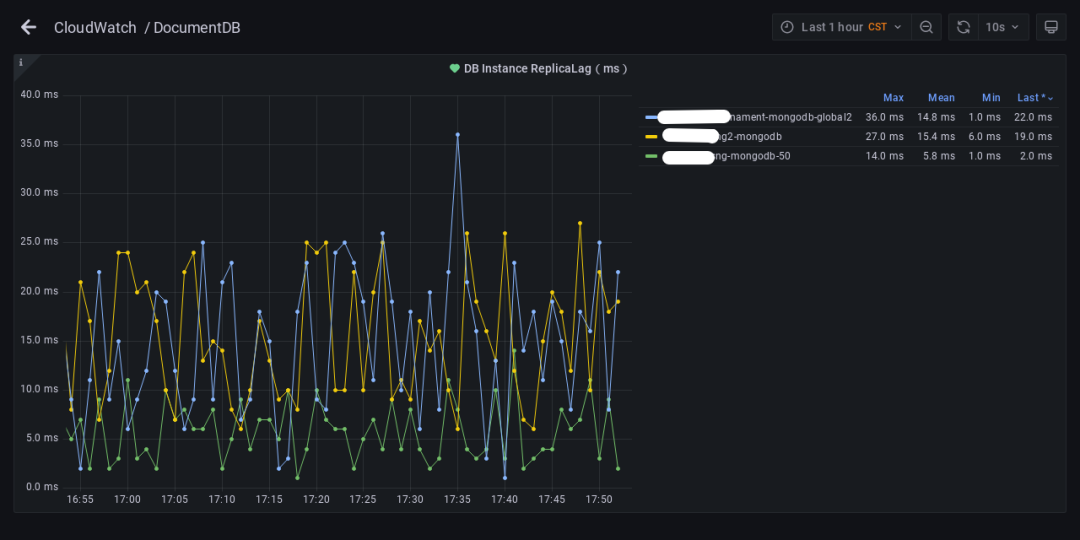The image size is (1080, 540).
Task: Click the 17:50 x-axis time label
Action: [599, 499]
